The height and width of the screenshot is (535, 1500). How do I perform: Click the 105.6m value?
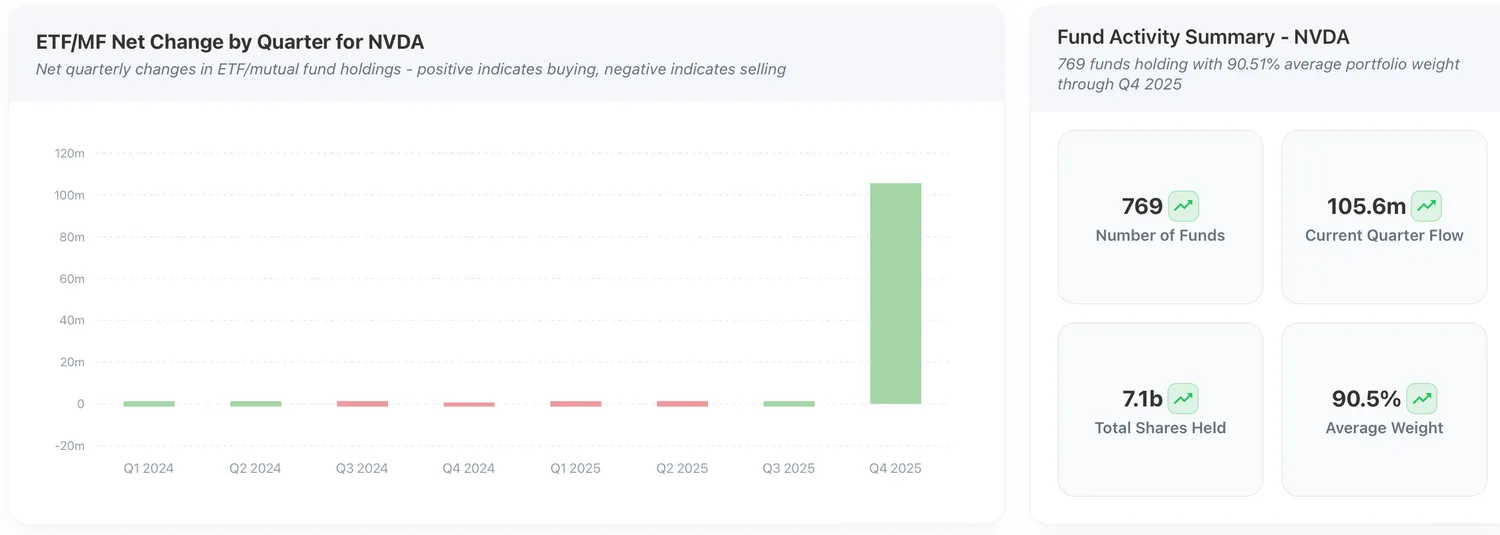pyautogui.click(x=1366, y=207)
